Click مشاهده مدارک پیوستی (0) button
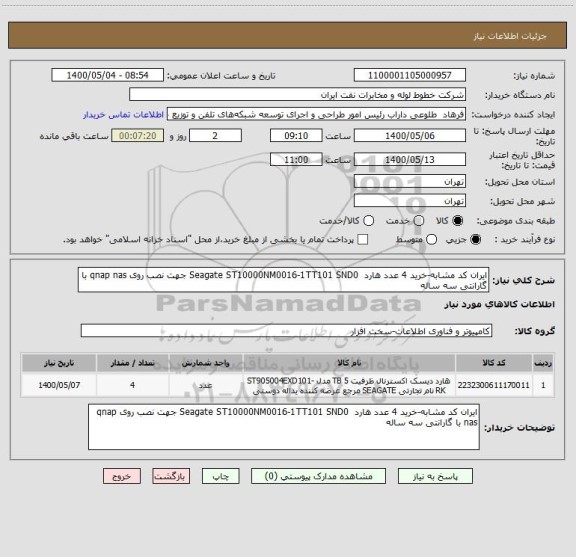Image resolution: width=576 pixels, height=557 pixels. 318,476
